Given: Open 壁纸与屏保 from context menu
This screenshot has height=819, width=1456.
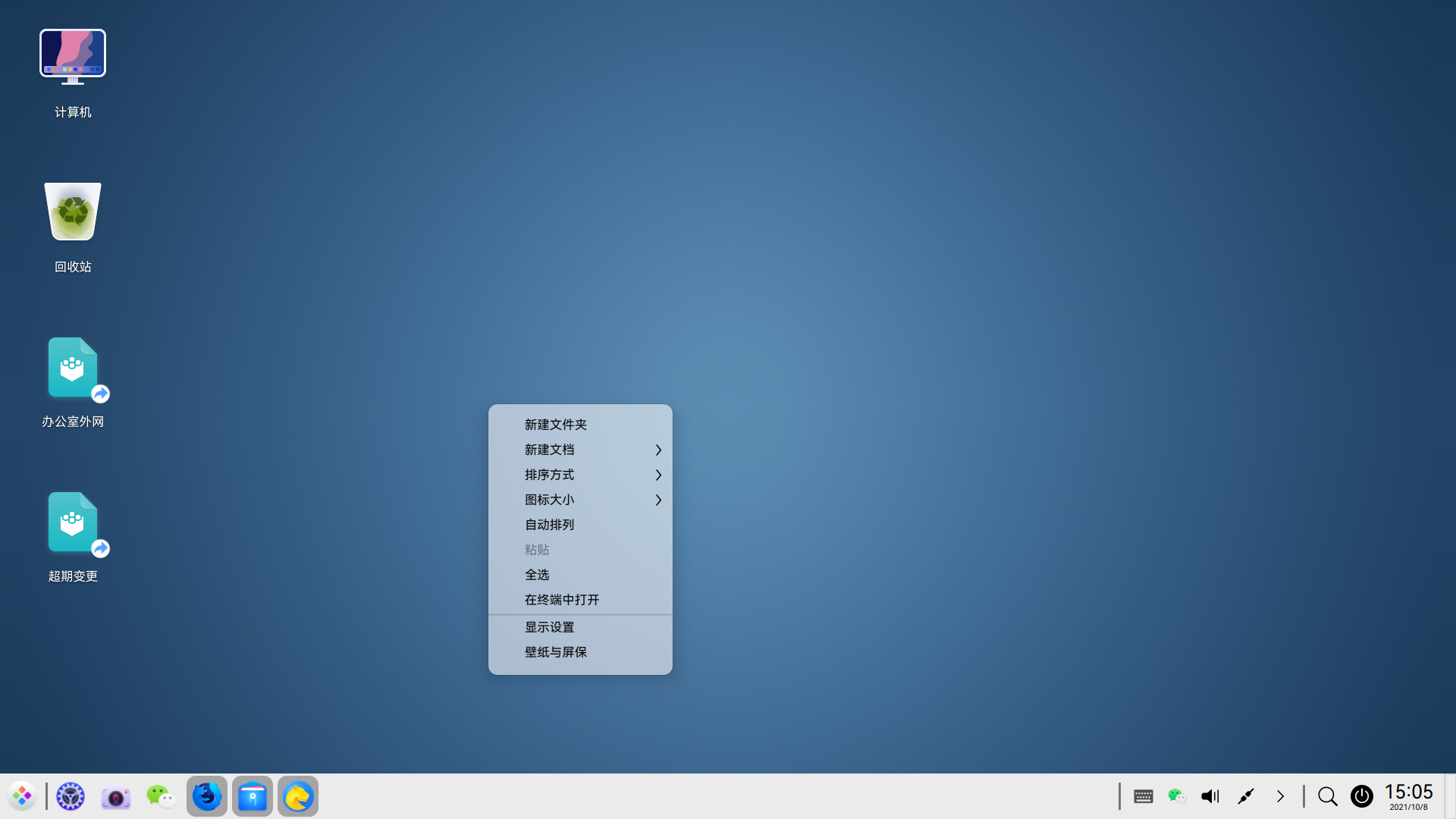Looking at the screenshot, I should 556,652.
